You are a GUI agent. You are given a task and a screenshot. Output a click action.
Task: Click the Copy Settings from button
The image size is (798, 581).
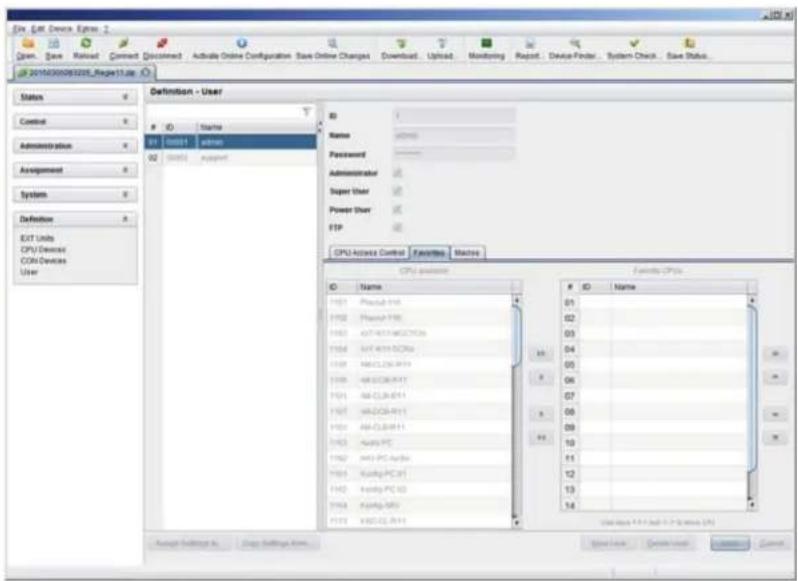pyautogui.click(x=277, y=543)
